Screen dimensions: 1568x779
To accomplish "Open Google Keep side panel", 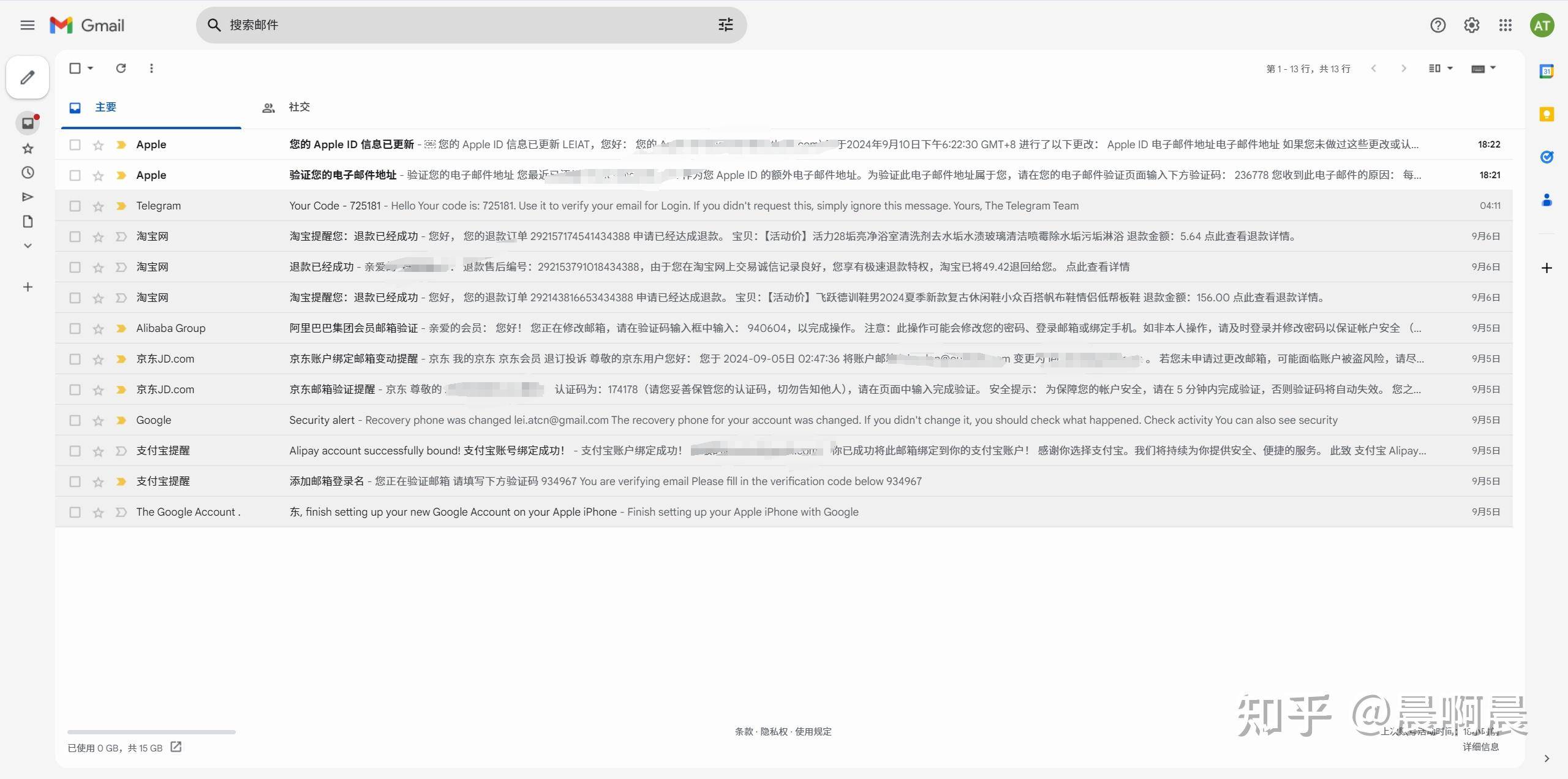I will (x=1547, y=114).
